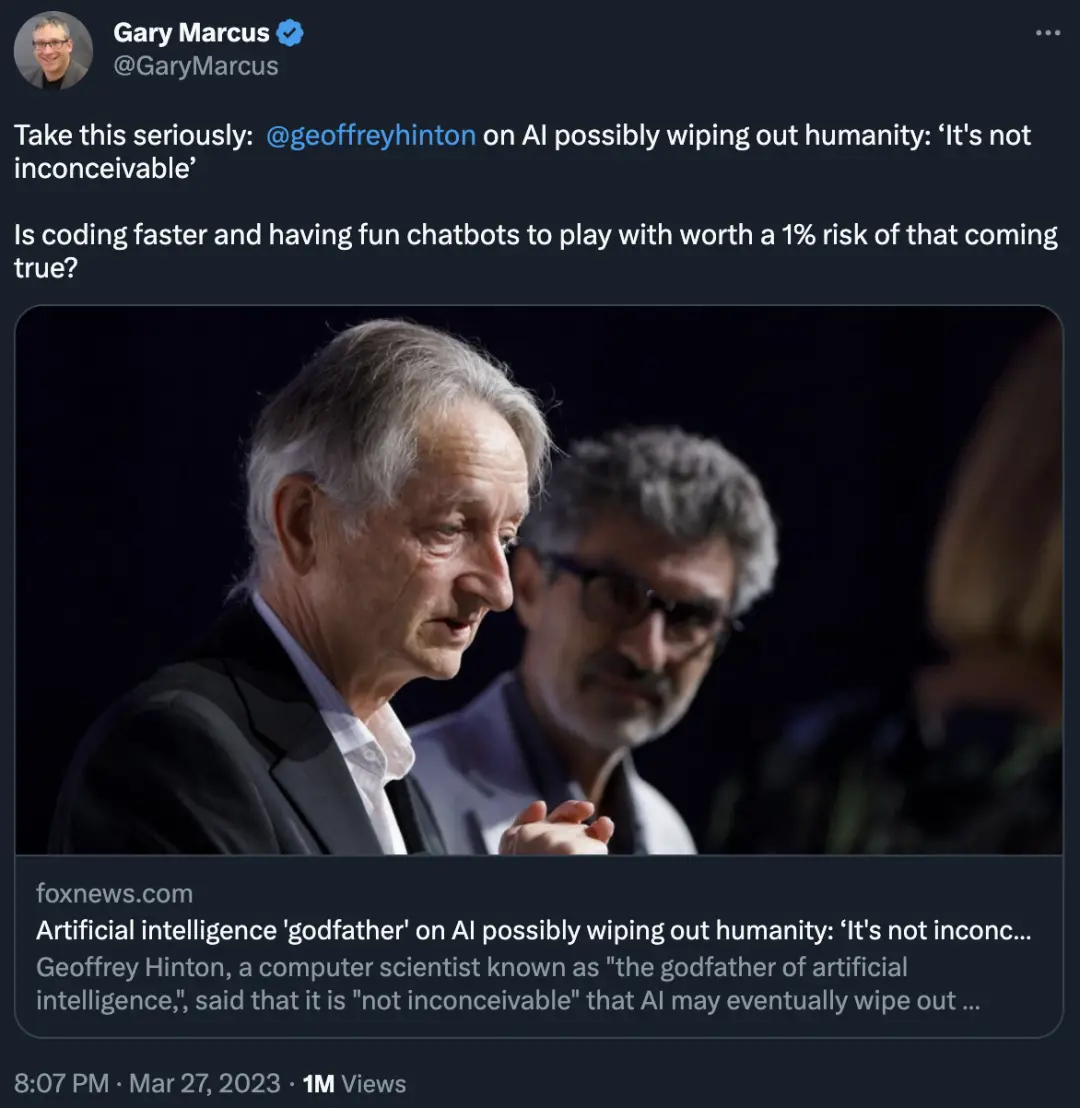Click the Mar 27, 2023 date
The height and width of the screenshot is (1108, 1080).
click(x=204, y=1083)
